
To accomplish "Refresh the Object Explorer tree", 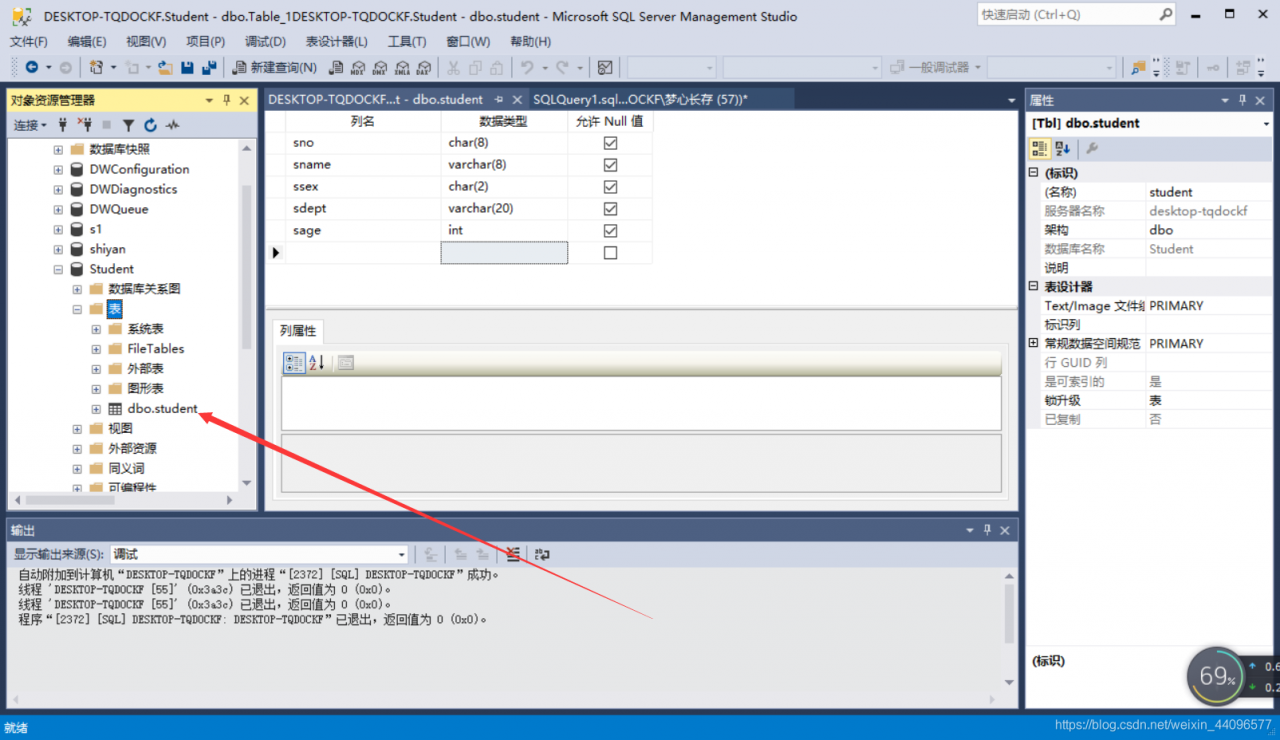I will point(150,125).
